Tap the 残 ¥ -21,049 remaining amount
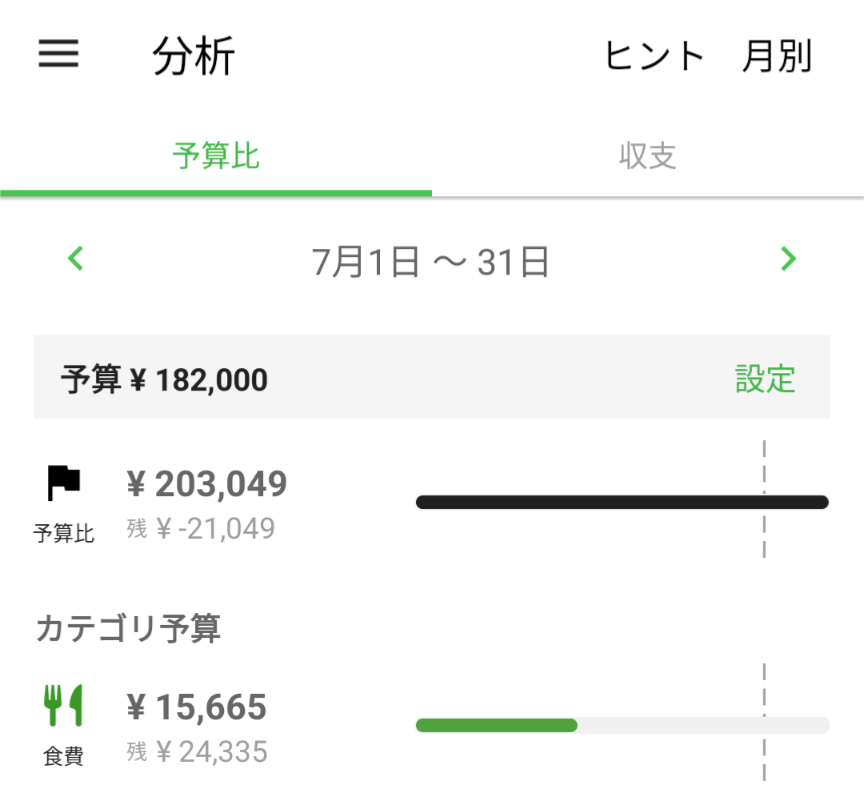 [201, 529]
